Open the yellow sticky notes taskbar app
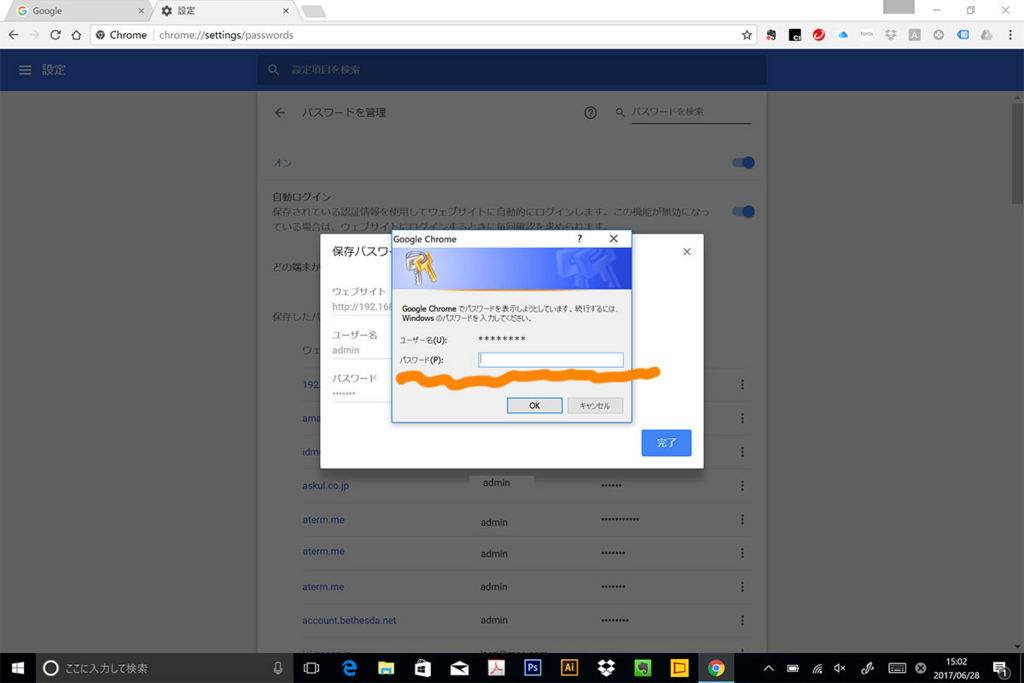1024x683 pixels. [x=679, y=668]
